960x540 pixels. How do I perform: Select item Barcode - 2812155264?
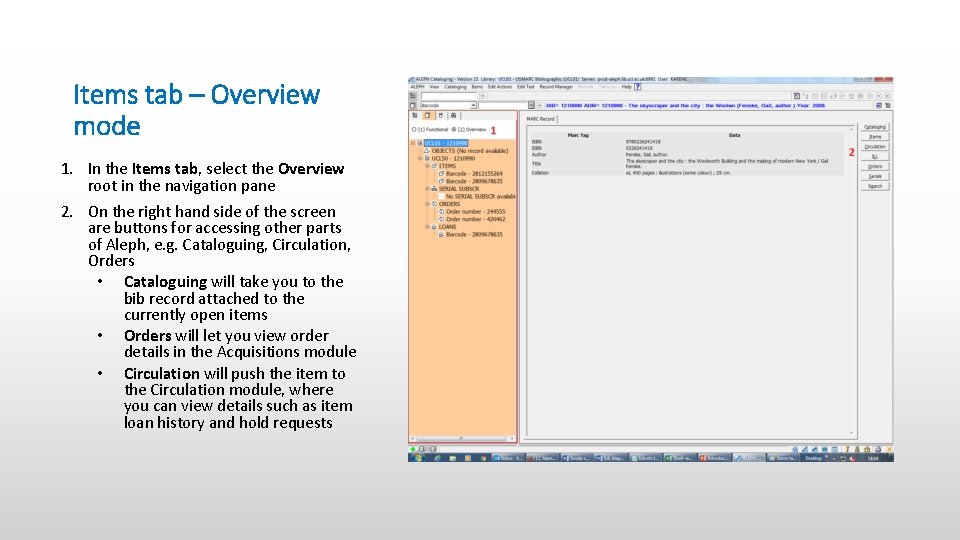(474, 174)
